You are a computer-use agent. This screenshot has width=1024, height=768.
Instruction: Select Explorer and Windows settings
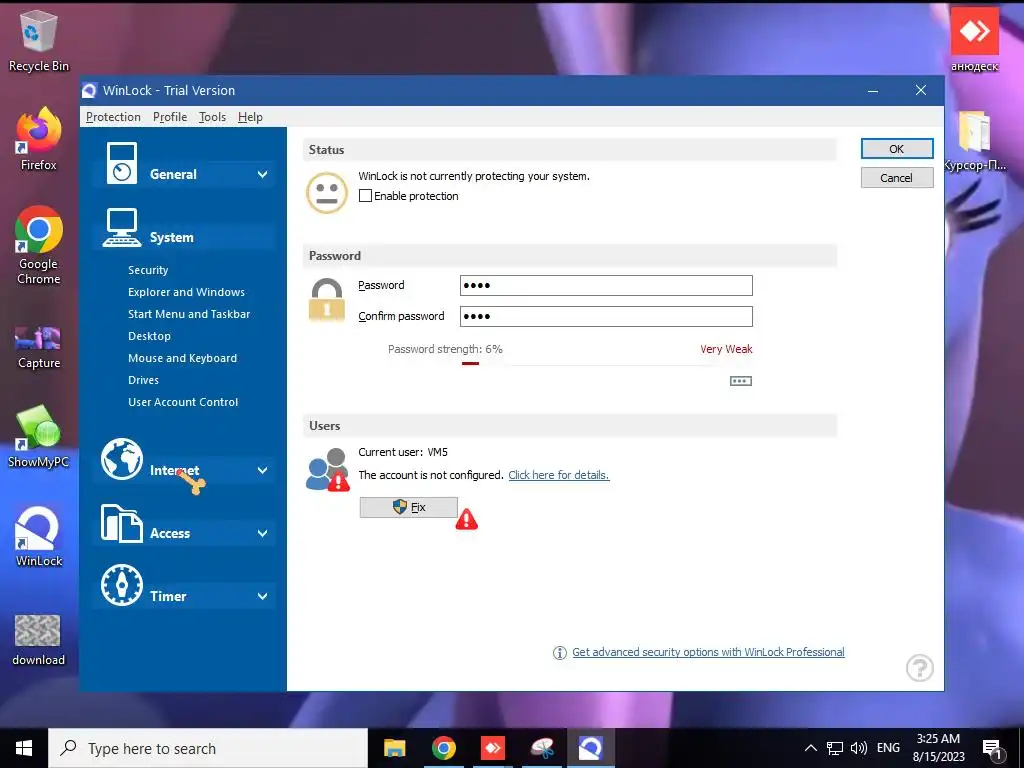(x=187, y=292)
